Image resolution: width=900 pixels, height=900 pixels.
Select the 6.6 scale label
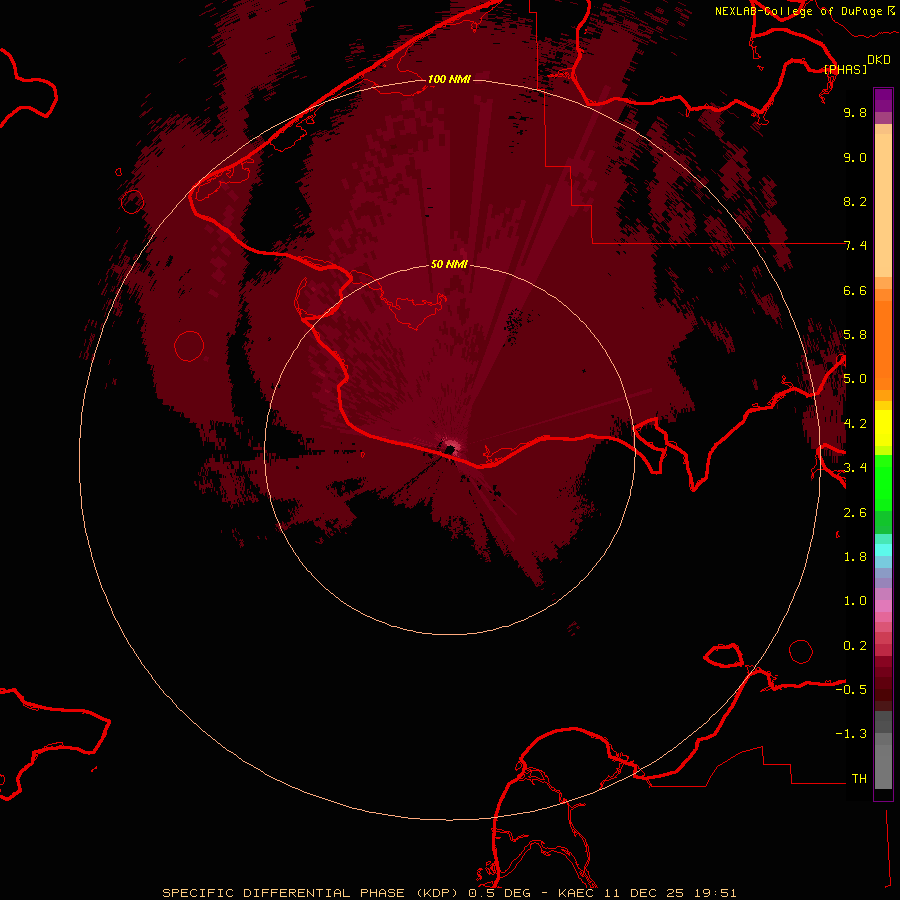pos(855,290)
